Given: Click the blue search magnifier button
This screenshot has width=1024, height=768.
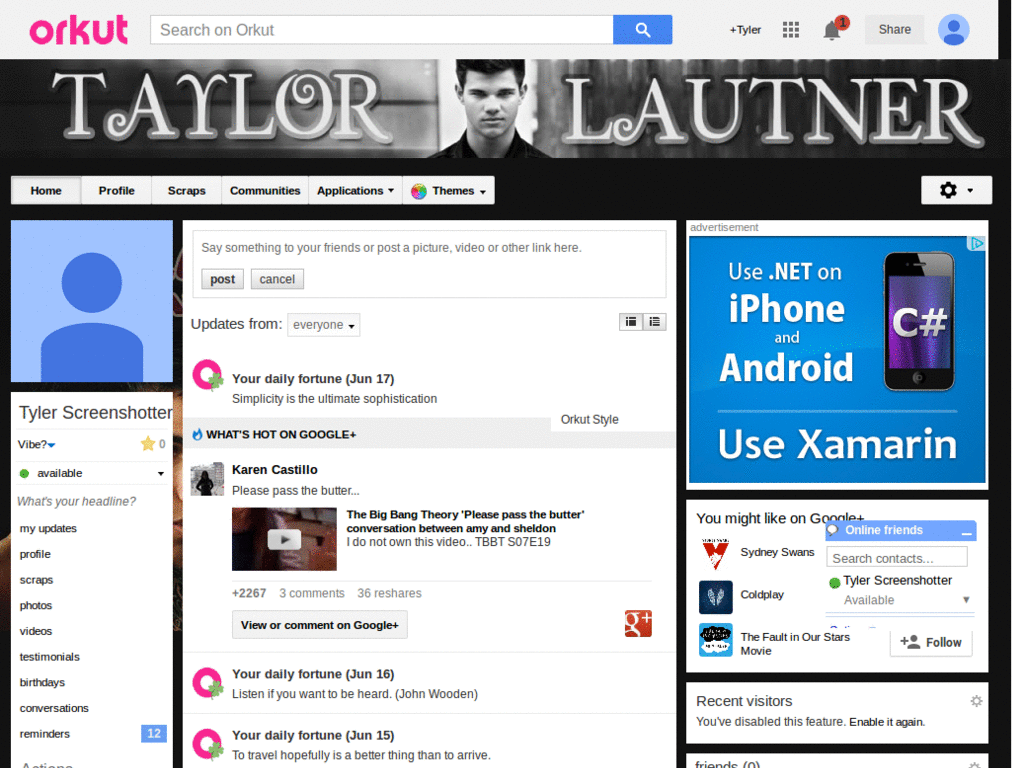Looking at the screenshot, I should 642,30.
